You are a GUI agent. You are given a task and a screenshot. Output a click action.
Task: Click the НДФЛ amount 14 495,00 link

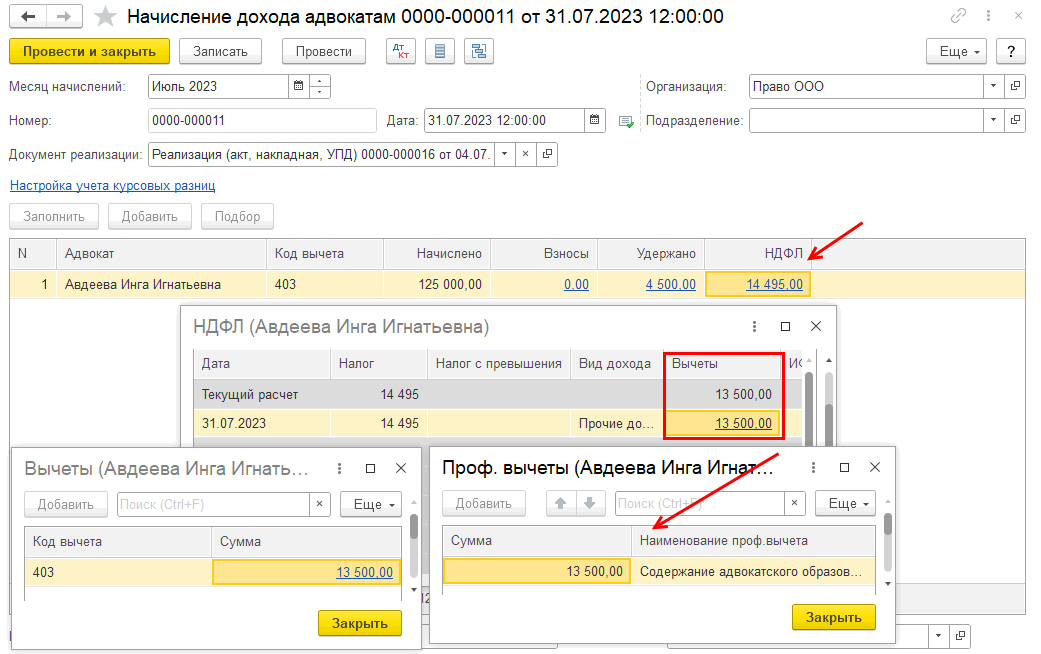click(x=773, y=285)
